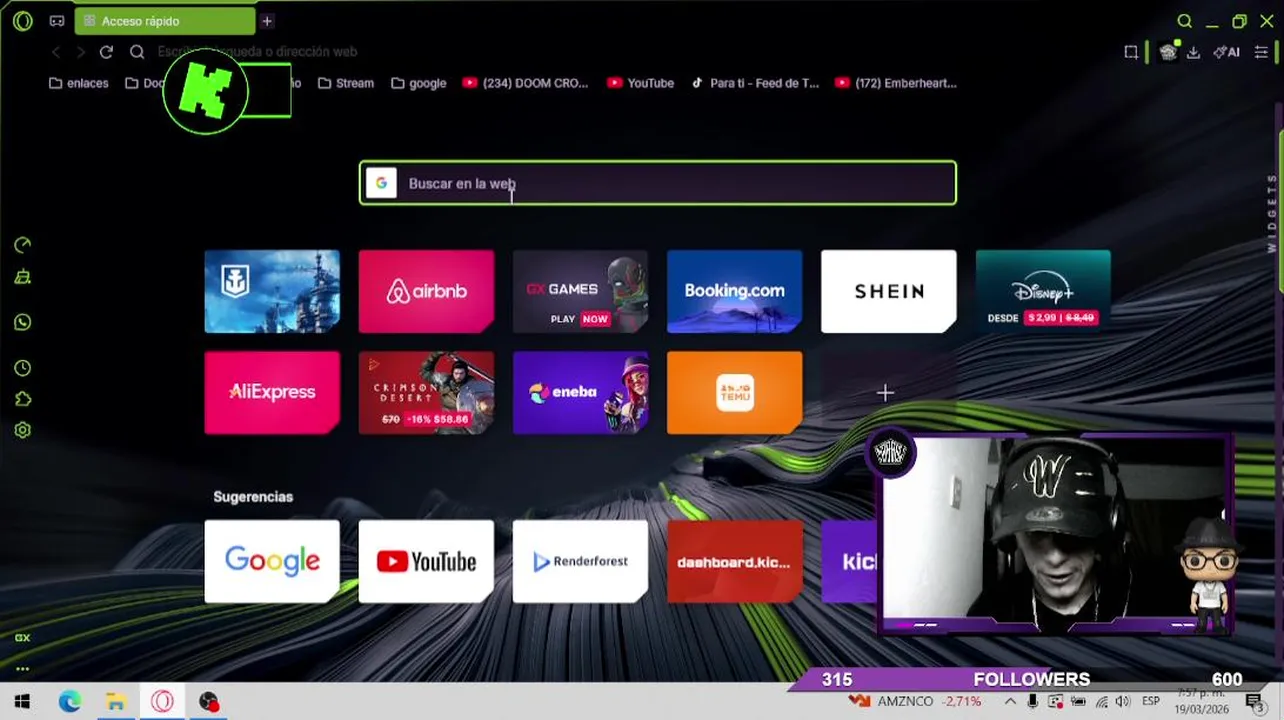Open the AMZNCO stock widget in taskbar
The image size is (1284, 720).
[914, 702]
